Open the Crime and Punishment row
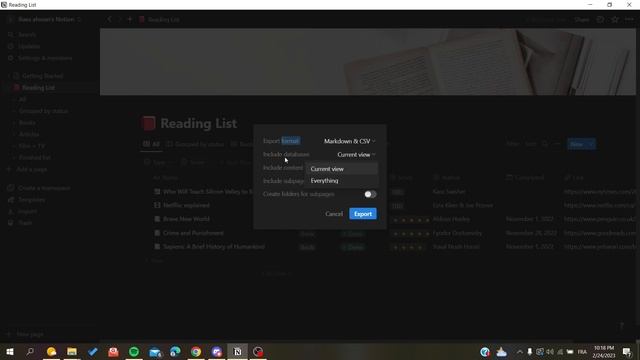 (x=193, y=233)
